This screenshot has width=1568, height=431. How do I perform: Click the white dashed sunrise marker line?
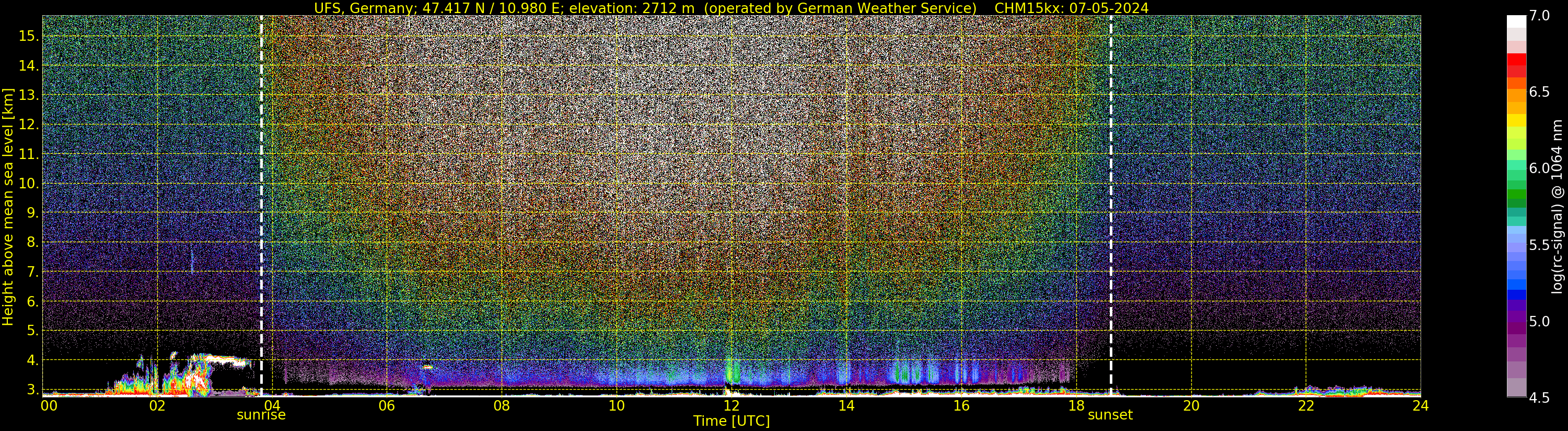pos(261,206)
